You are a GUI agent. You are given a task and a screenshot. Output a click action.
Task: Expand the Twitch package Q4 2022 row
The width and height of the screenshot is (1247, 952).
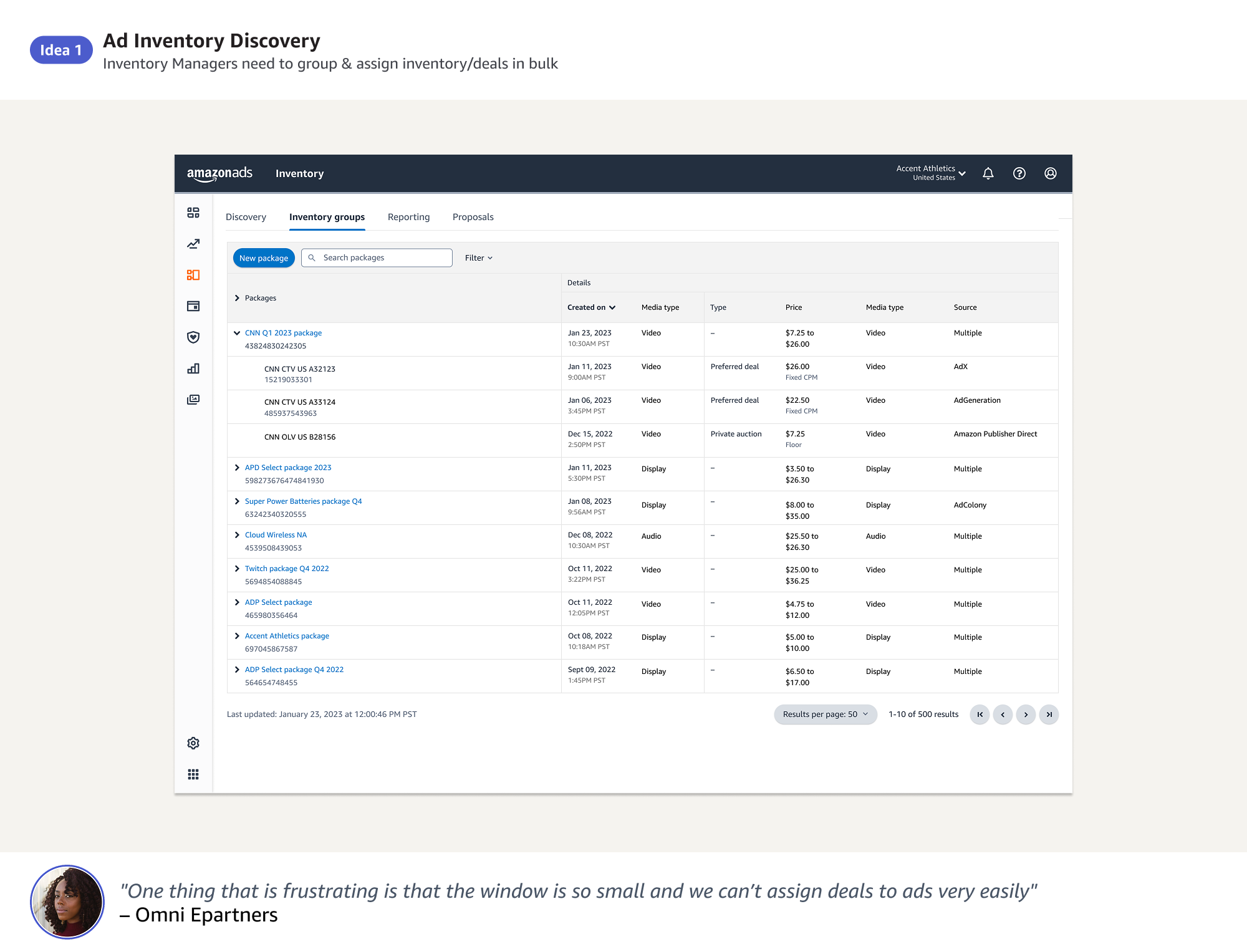tap(238, 568)
